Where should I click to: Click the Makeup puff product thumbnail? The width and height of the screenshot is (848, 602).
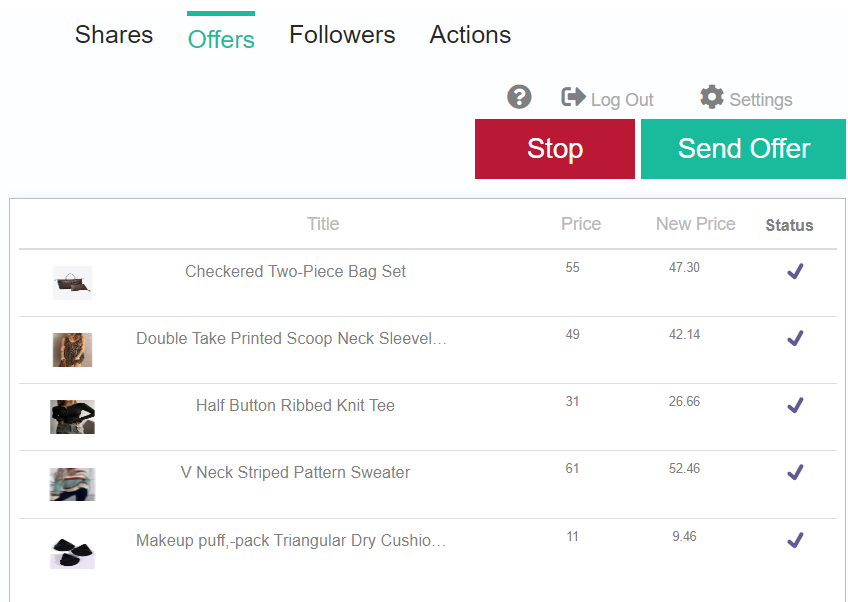coord(72,552)
